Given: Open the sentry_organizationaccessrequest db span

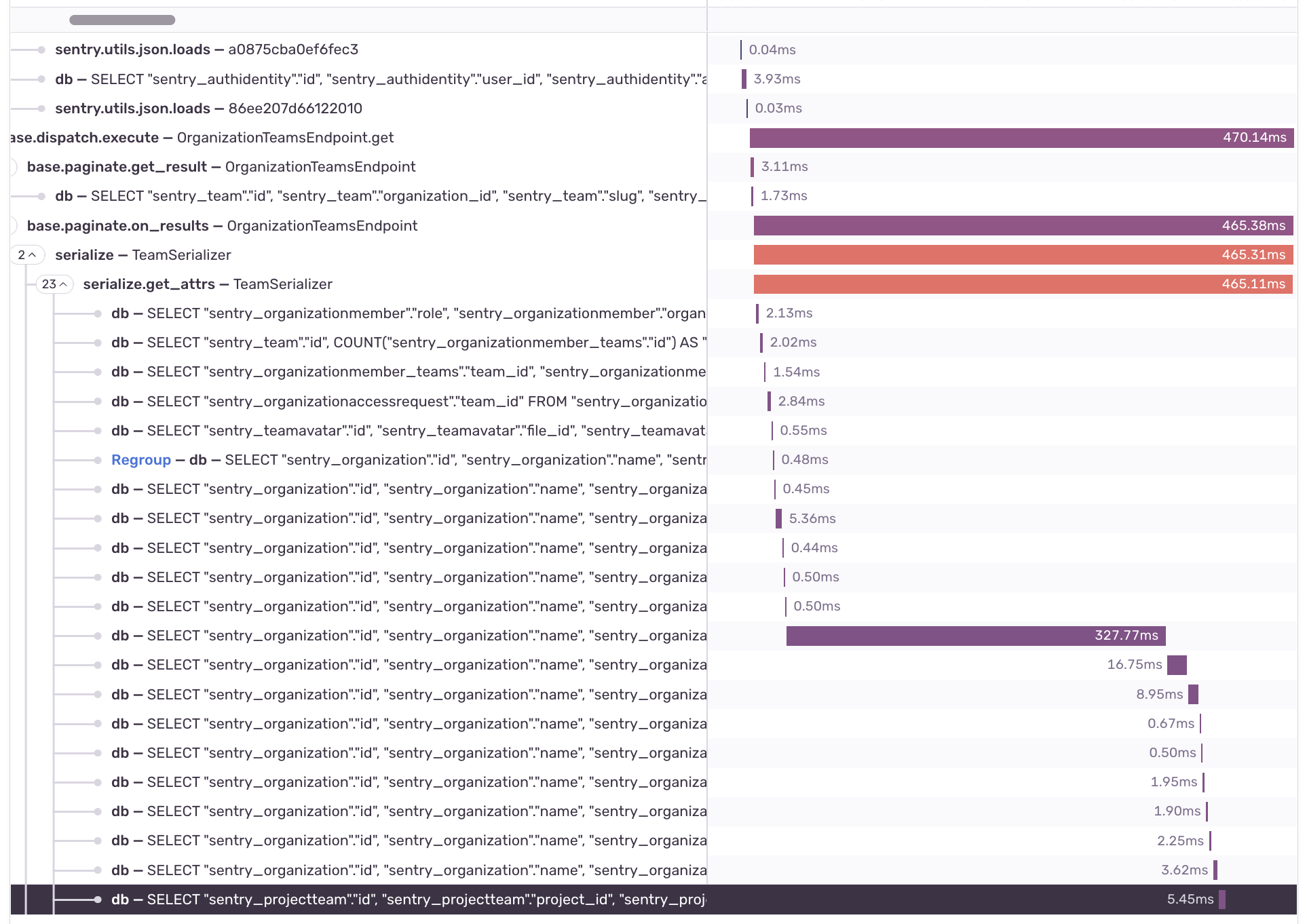Looking at the screenshot, I should (x=407, y=402).
